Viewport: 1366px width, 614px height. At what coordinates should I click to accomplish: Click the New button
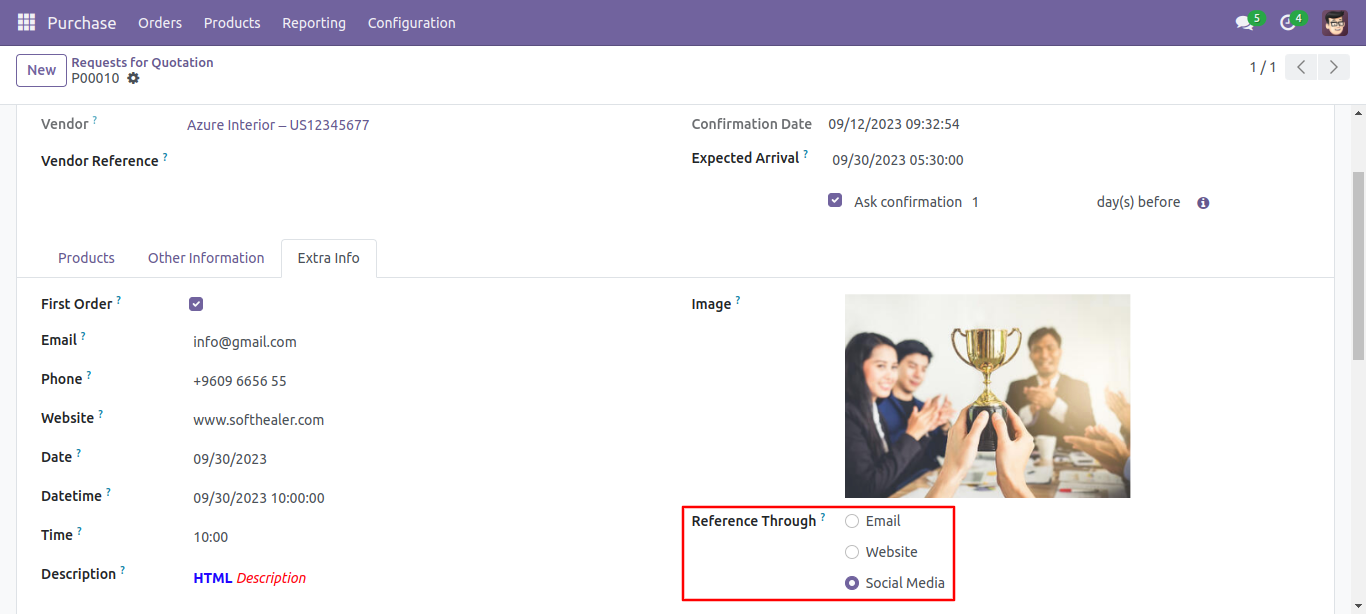click(x=41, y=70)
